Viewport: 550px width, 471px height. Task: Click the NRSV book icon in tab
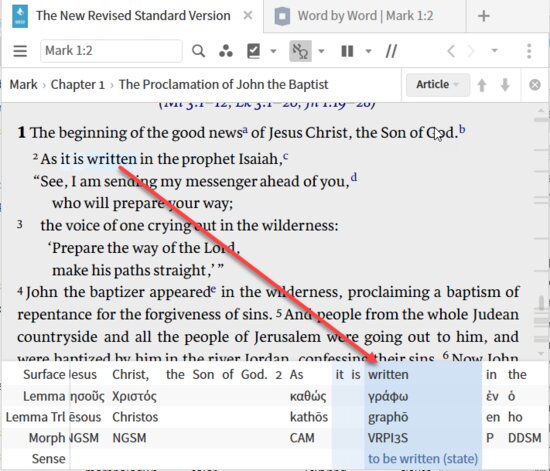tap(20, 16)
